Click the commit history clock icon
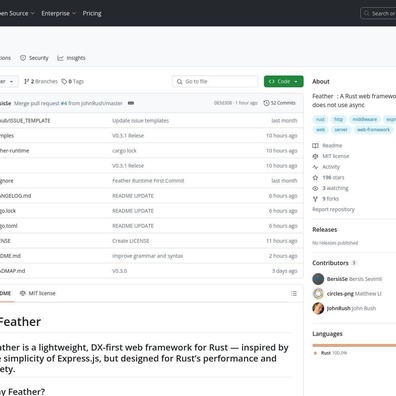Screen dimensions: 396x396 coord(266,103)
